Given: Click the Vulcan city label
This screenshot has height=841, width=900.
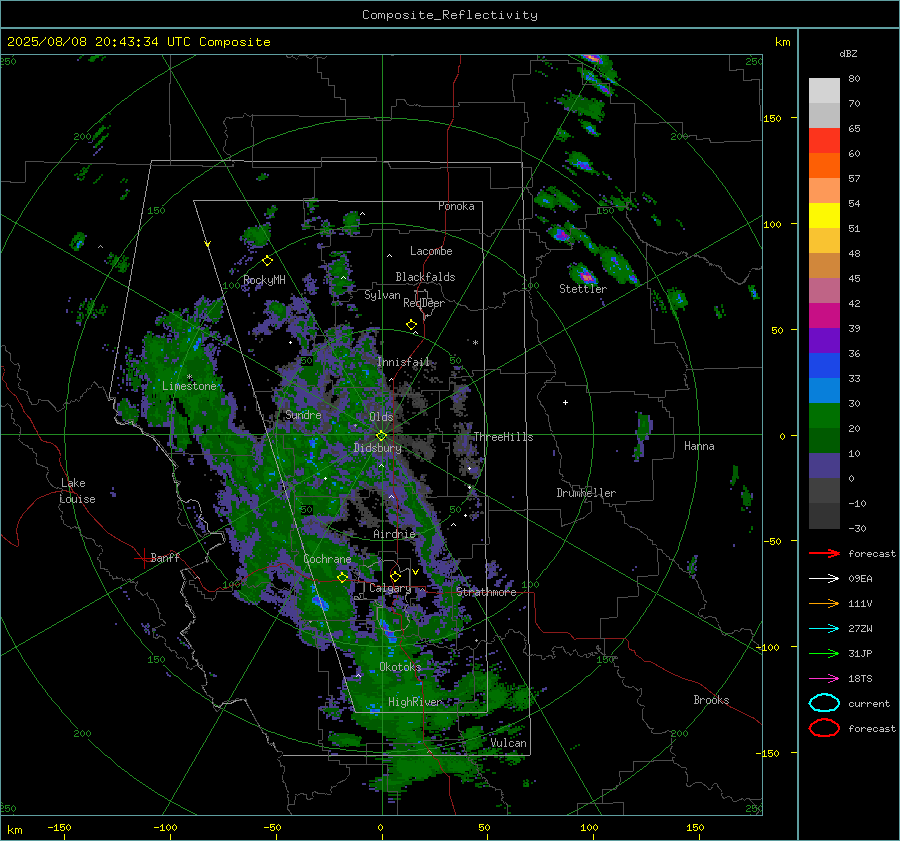Looking at the screenshot, I should [x=509, y=743].
